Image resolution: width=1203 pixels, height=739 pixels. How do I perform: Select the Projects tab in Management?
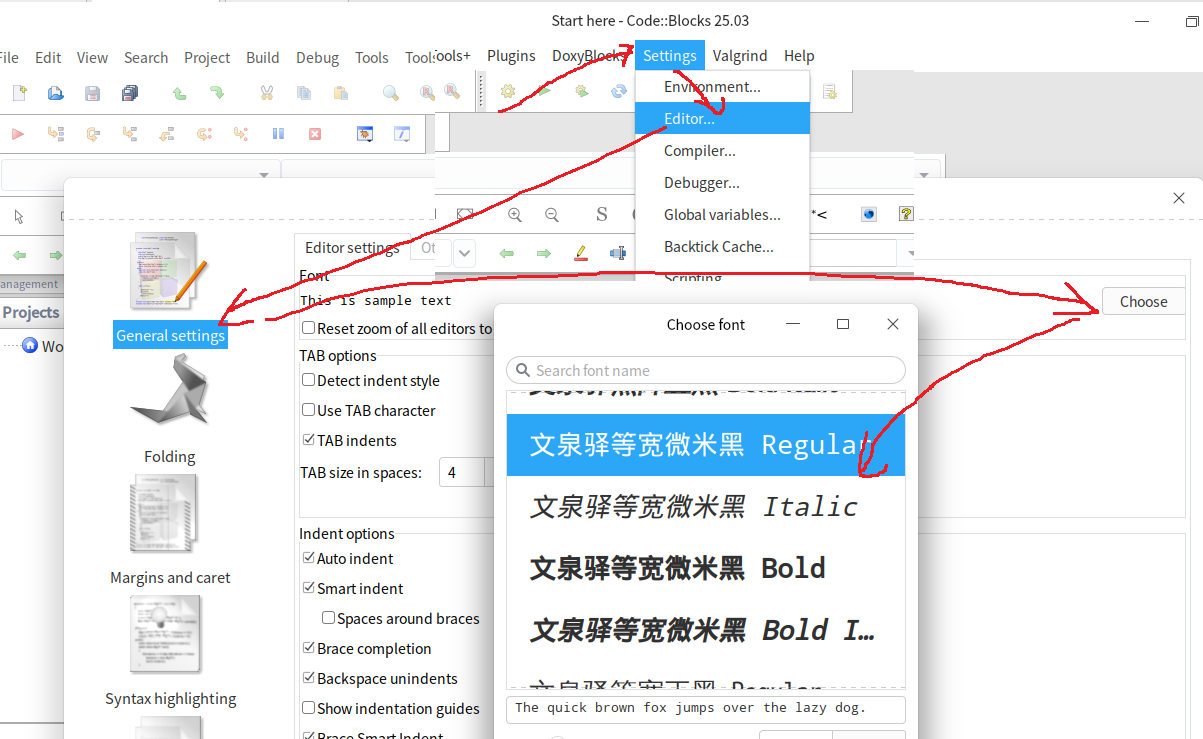[x=31, y=313]
